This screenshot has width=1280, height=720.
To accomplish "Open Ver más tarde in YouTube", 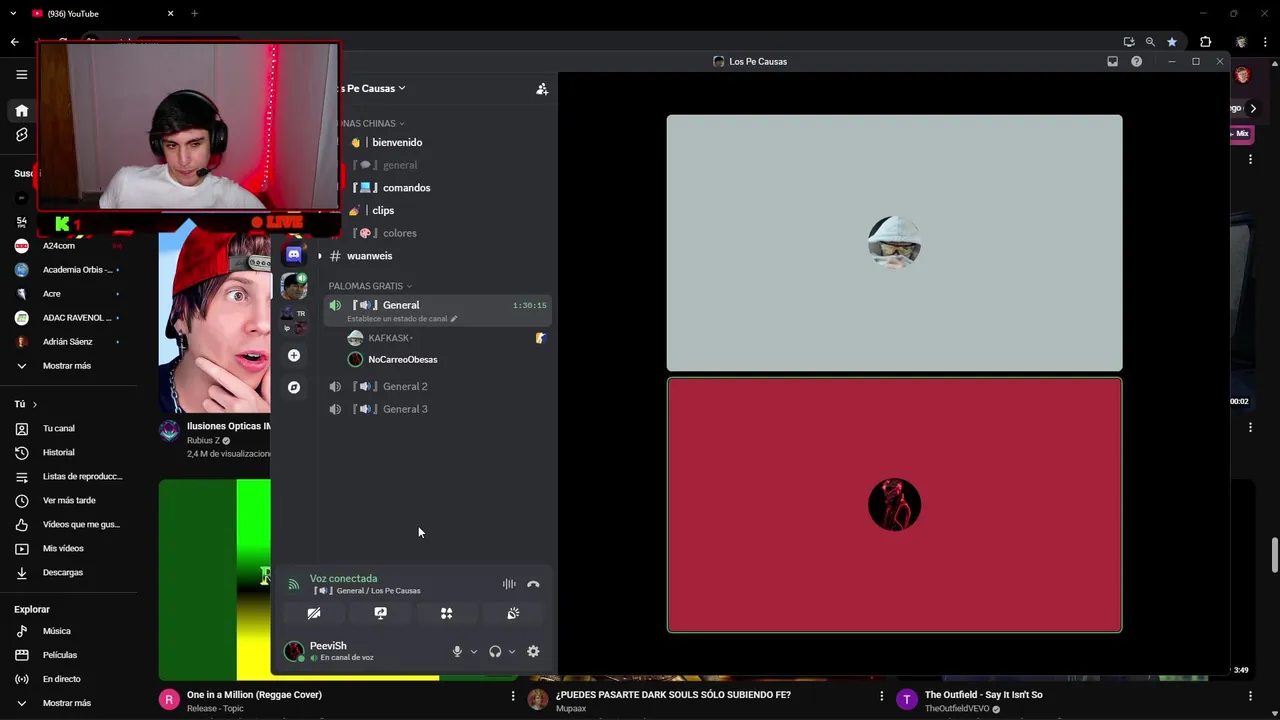I will pos(68,500).
